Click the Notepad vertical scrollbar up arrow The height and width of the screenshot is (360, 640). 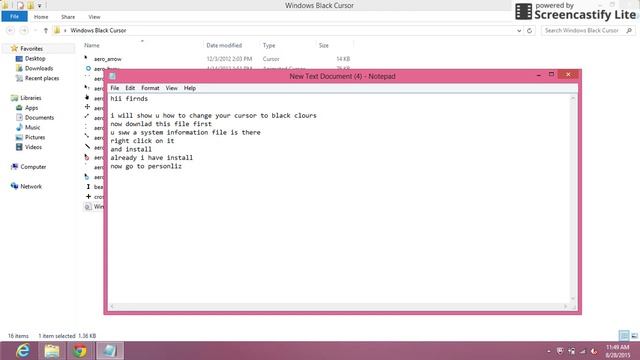(x=573, y=98)
